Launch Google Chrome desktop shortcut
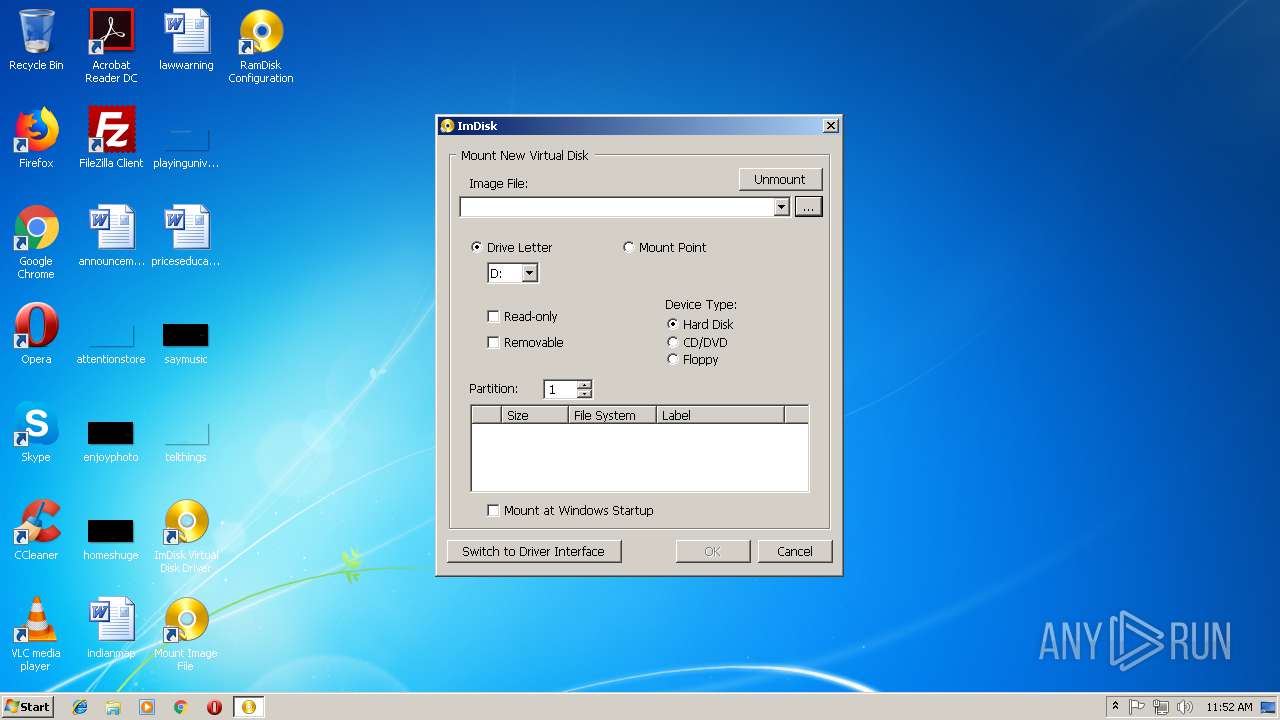Screen dimensions: 1280x720 36,242
